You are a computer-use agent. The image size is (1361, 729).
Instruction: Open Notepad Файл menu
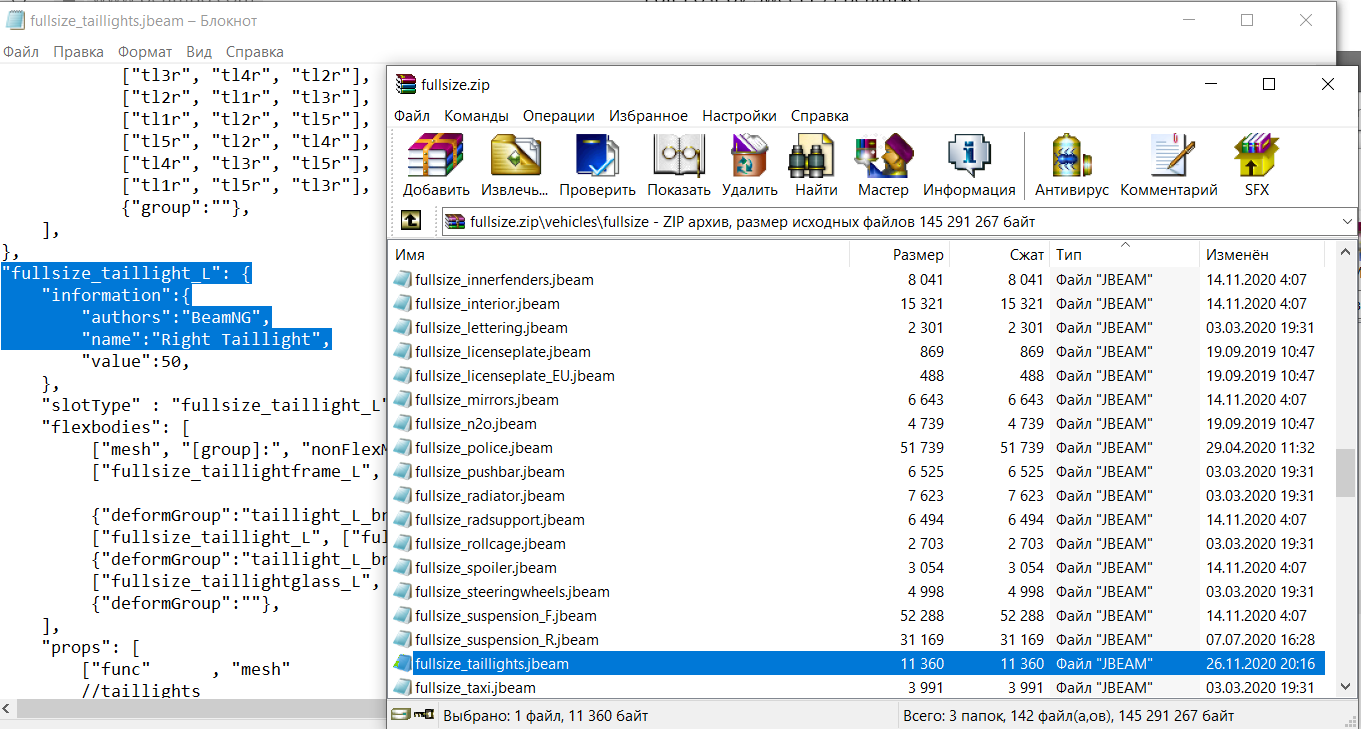pos(21,52)
